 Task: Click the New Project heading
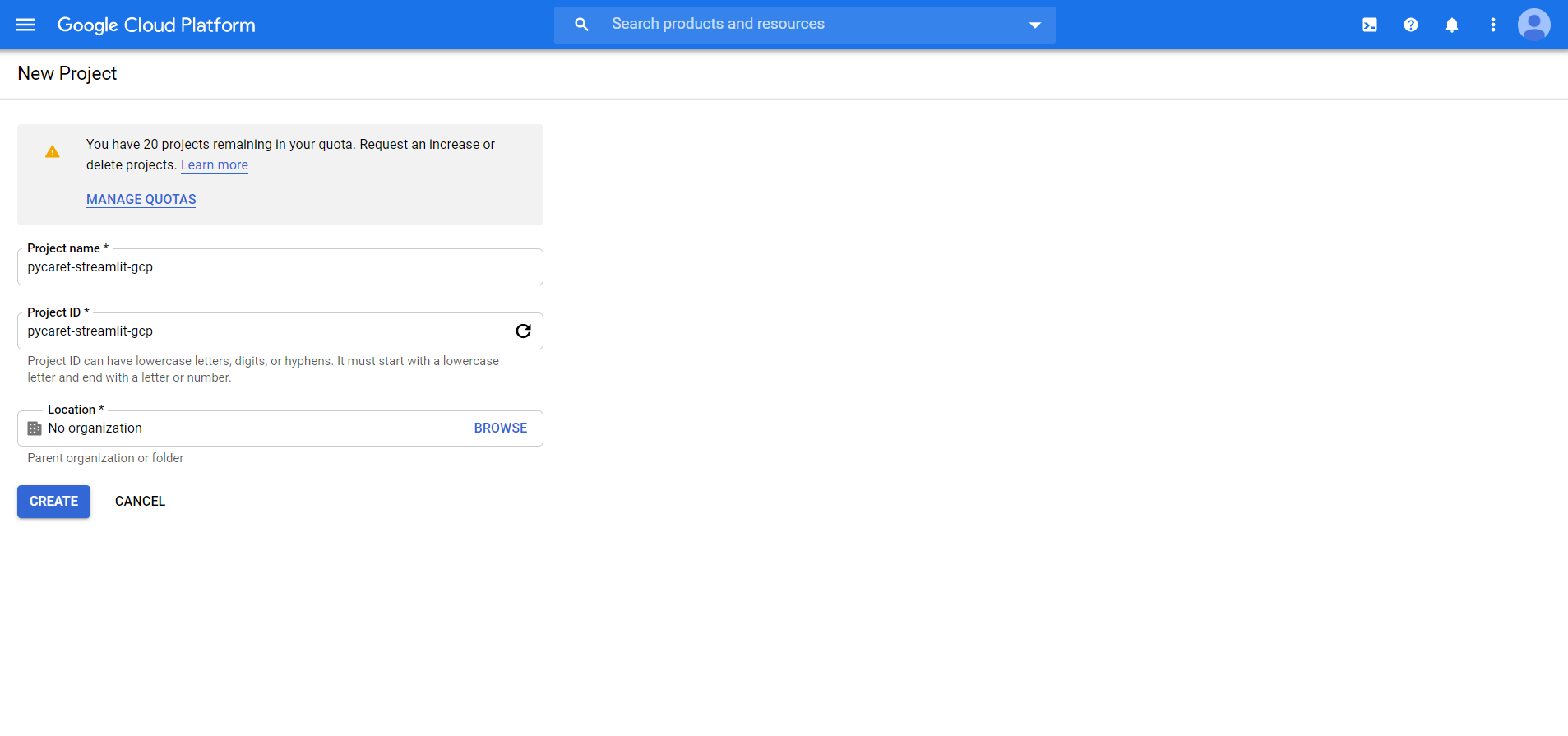coord(67,73)
